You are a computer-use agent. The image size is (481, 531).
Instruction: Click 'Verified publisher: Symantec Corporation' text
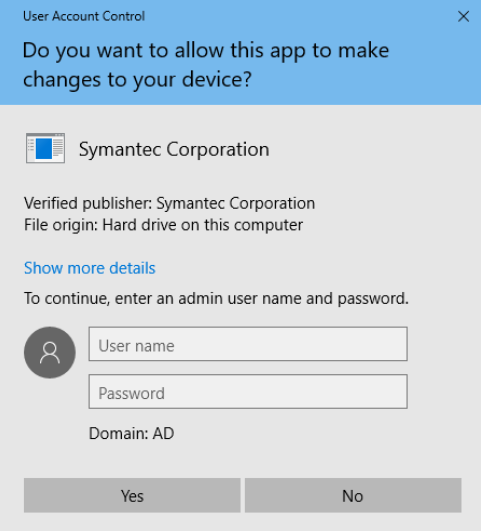click(x=169, y=203)
